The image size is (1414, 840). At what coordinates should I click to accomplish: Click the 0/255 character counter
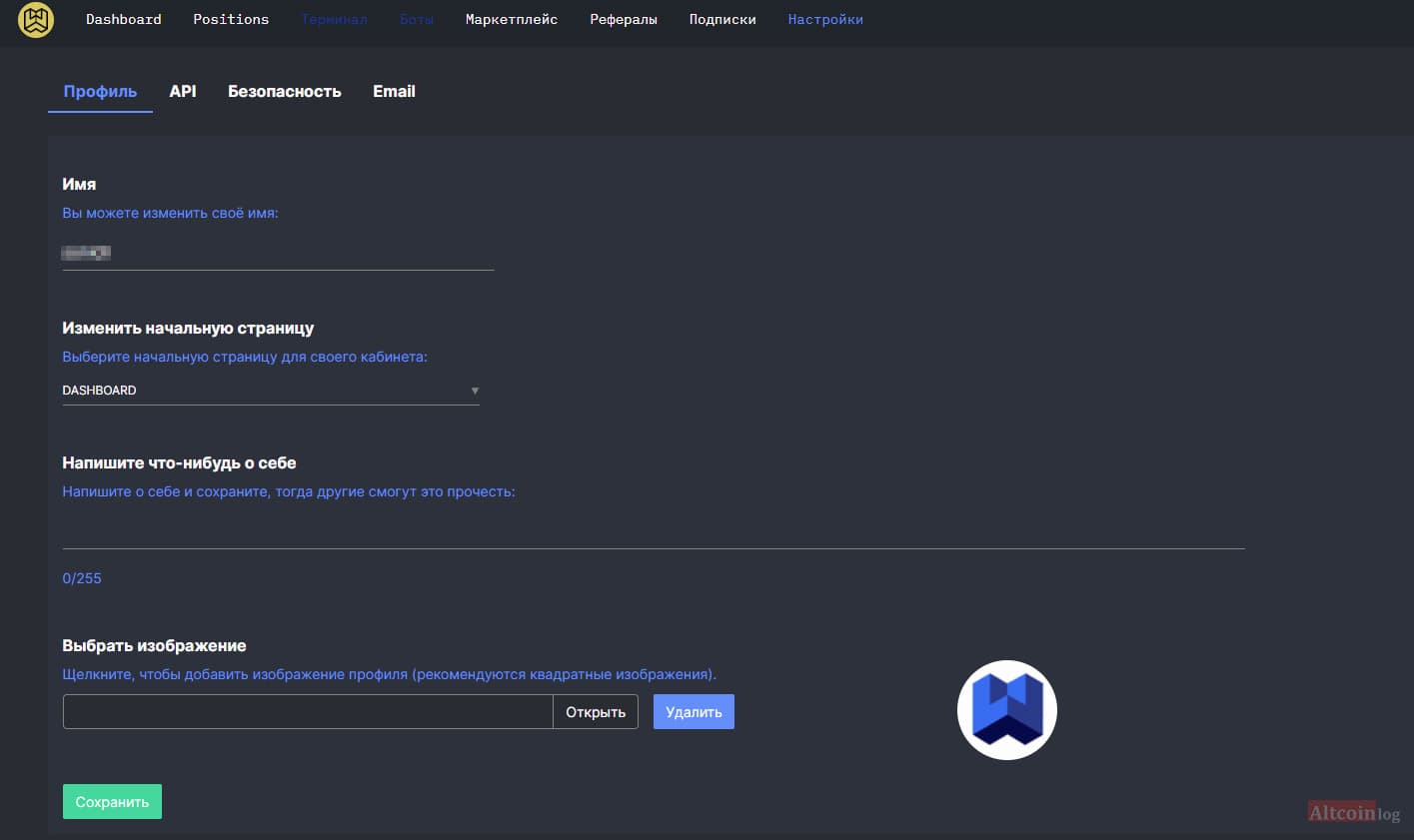pyautogui.click(x=82, y=578)
